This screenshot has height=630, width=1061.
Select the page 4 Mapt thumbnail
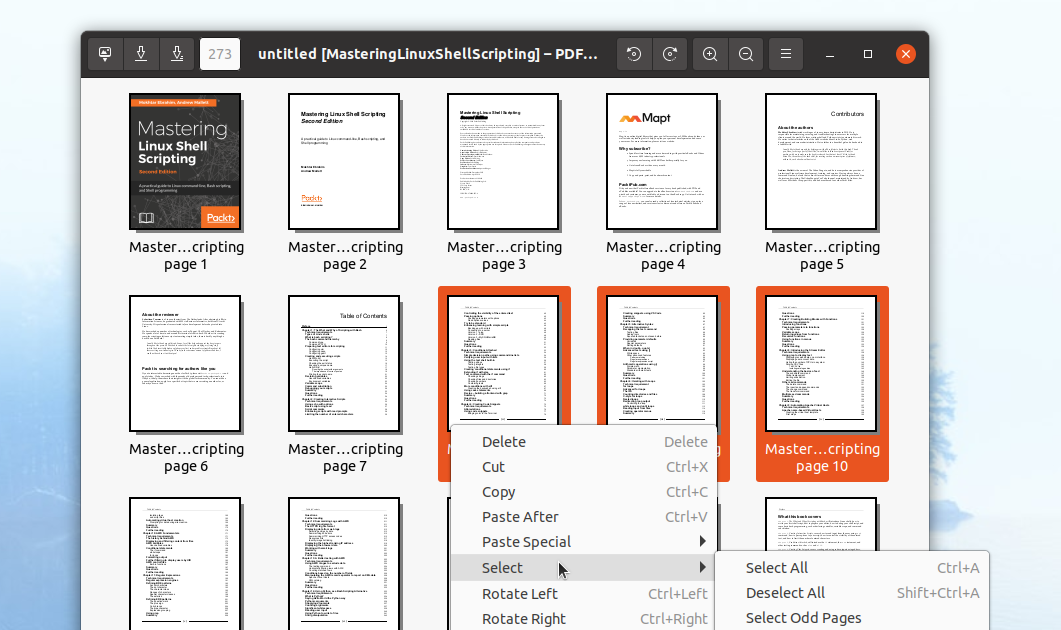662,162
